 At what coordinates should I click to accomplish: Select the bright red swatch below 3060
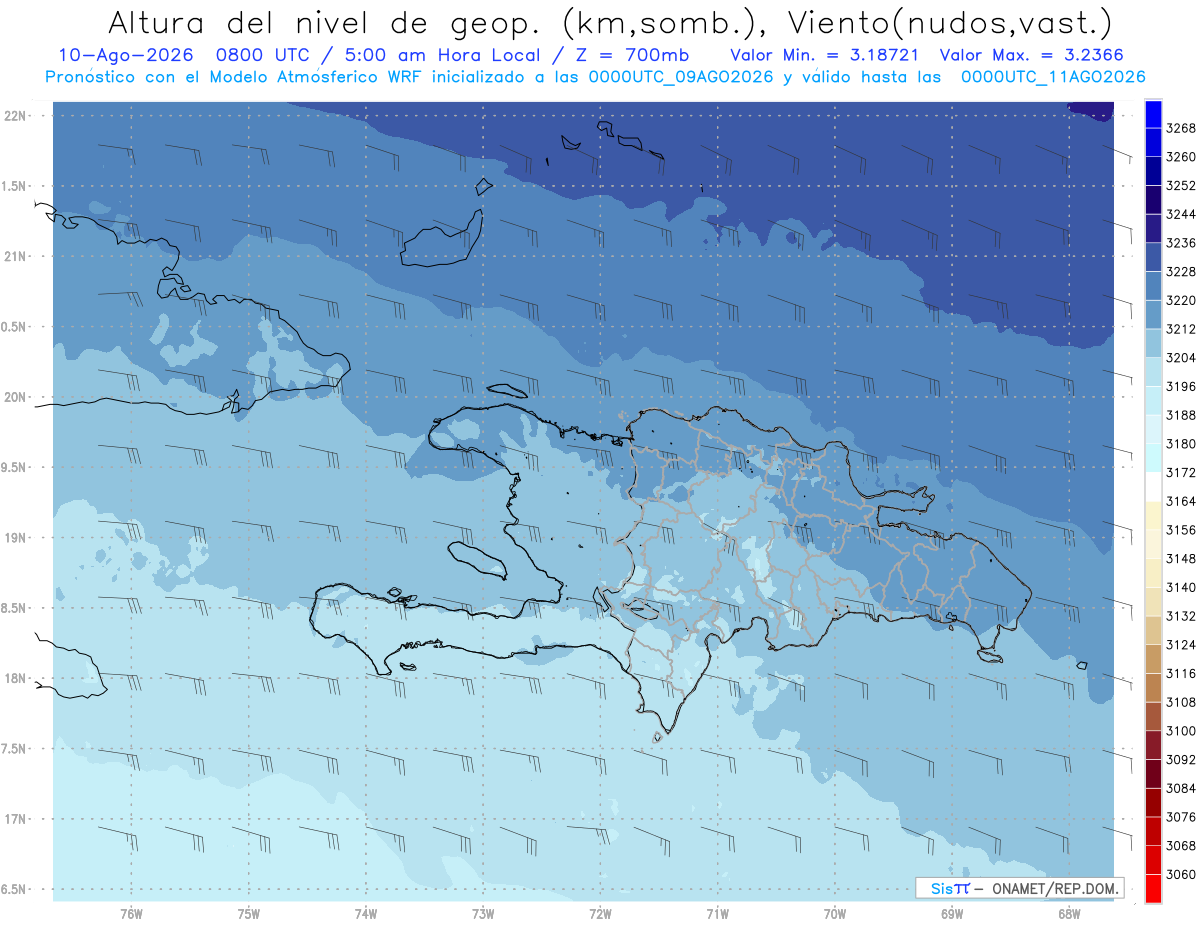[1153, 888]
